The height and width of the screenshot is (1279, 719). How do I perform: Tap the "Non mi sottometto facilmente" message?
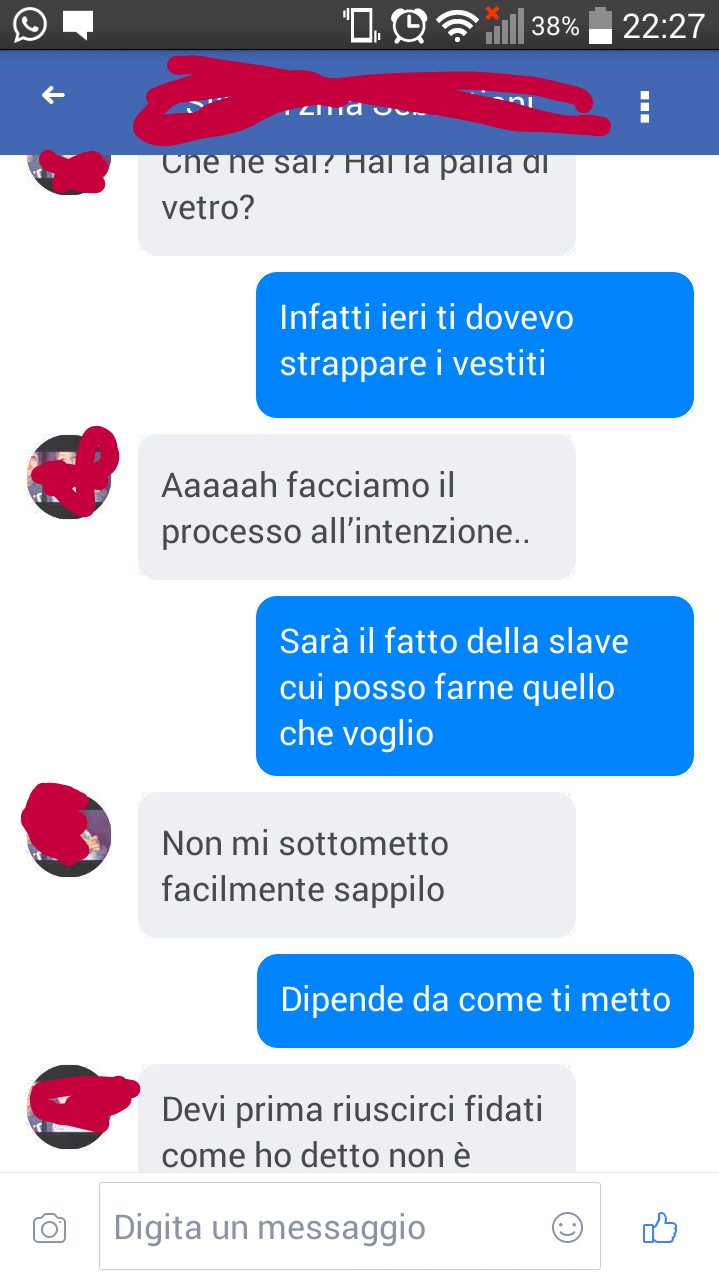tap(356, 865)
